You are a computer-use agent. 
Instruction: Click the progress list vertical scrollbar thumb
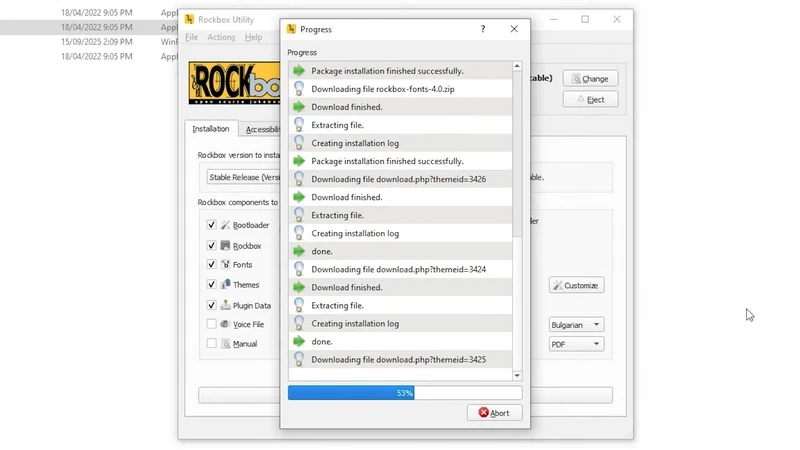(x=517, y=154)
